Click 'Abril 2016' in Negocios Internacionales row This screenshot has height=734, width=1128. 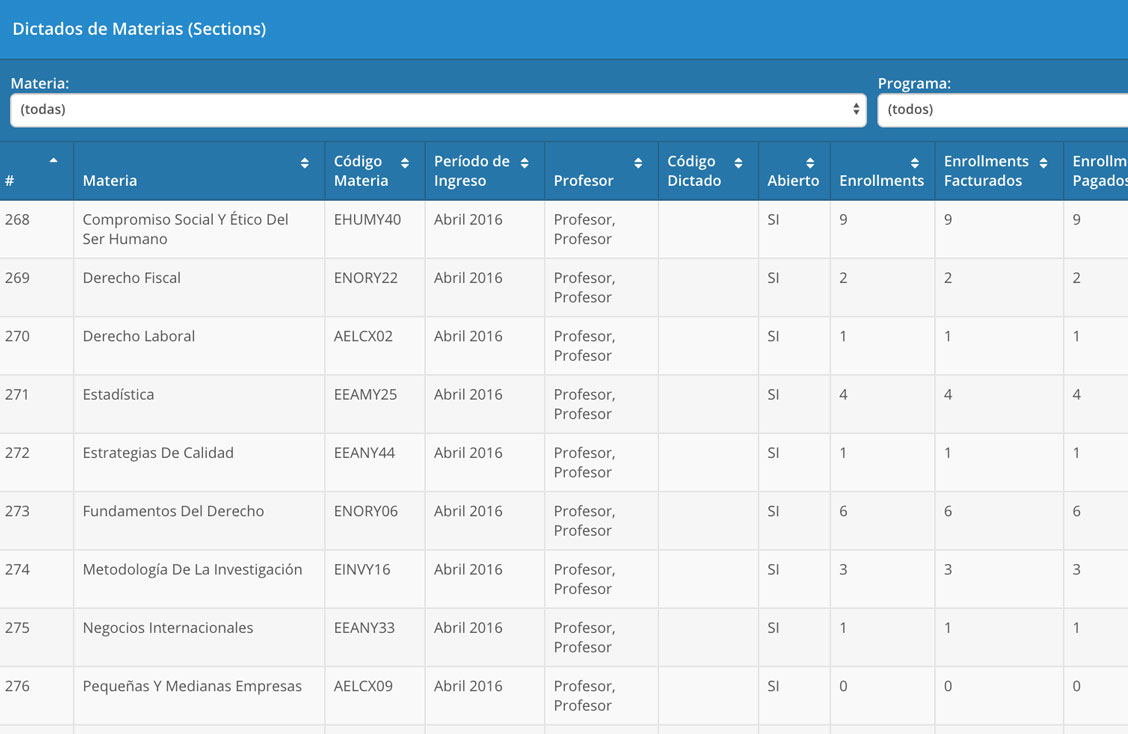pos(468,627)
